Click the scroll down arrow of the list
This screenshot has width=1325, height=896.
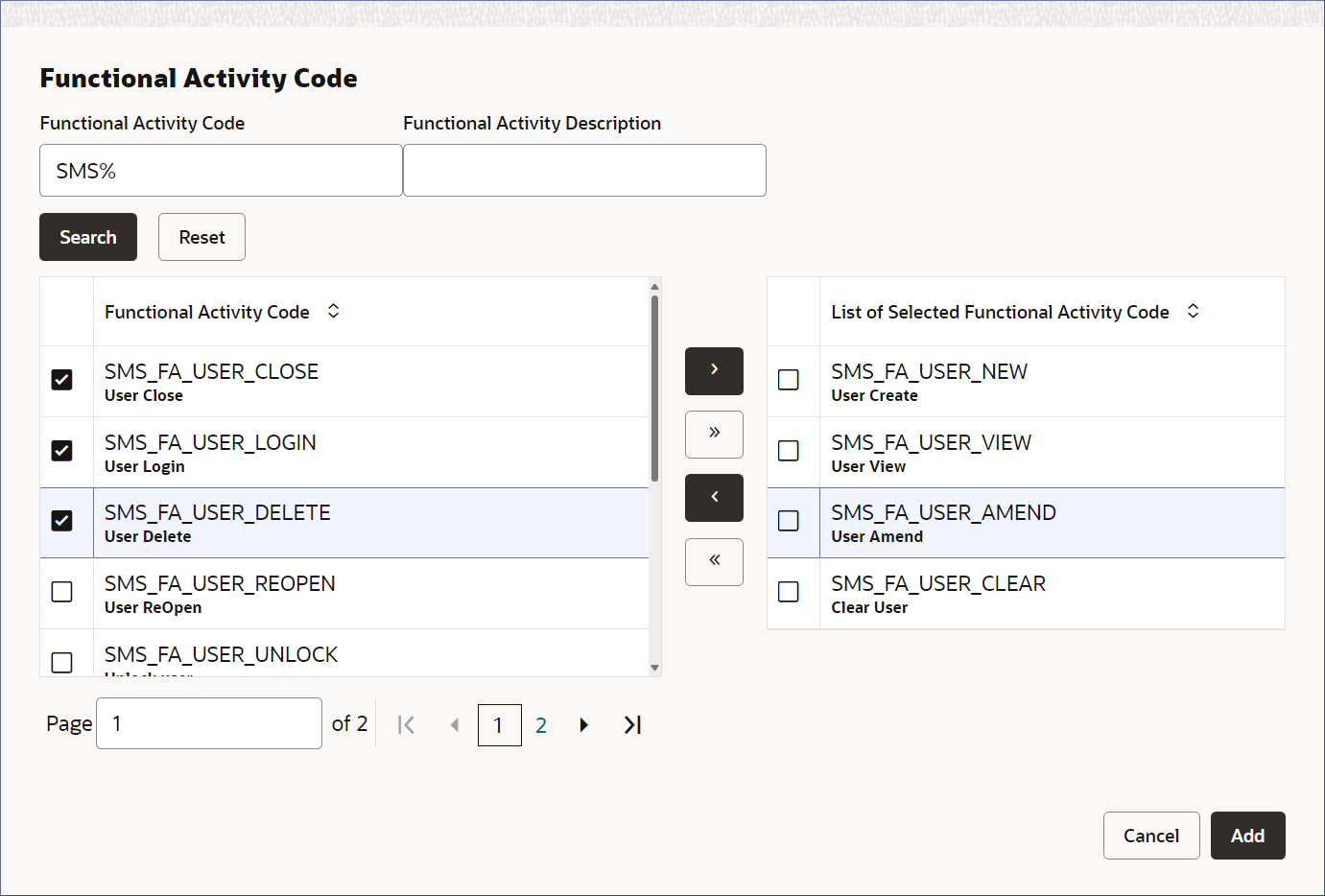(x=654, y=668)
